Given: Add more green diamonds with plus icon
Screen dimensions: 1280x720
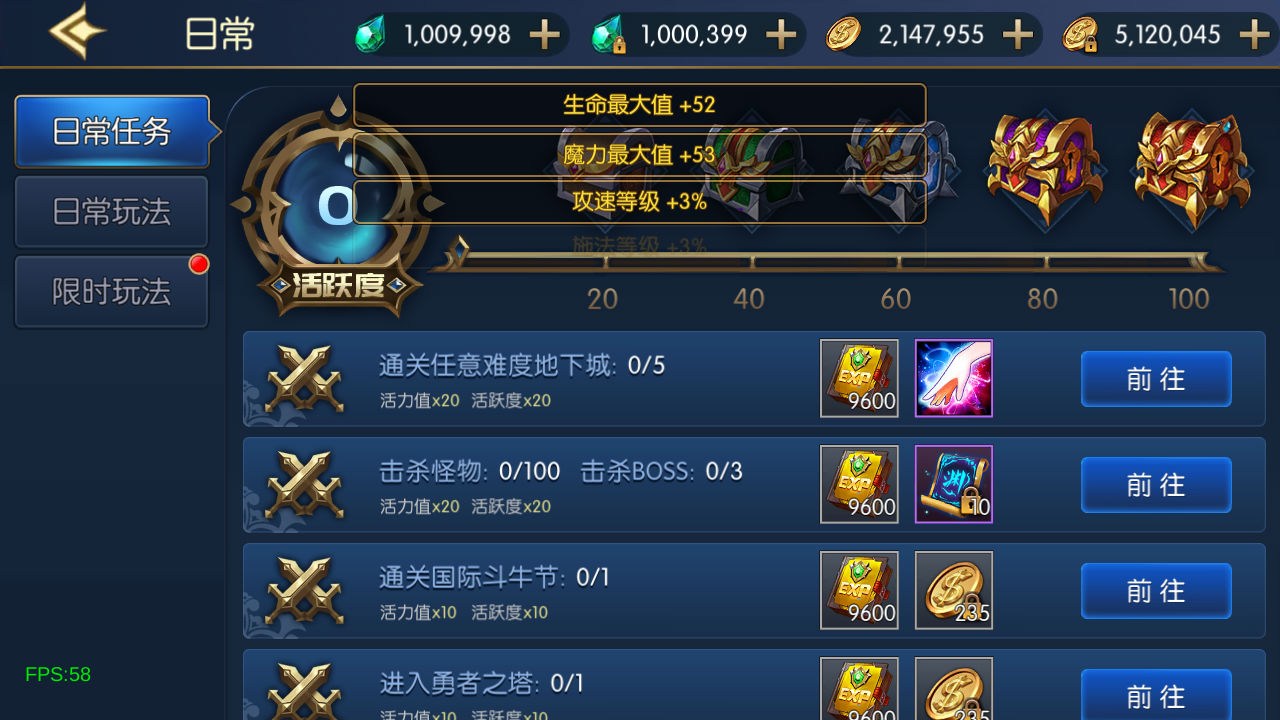Looking at the screenshot, I should [x=544, y=35].
